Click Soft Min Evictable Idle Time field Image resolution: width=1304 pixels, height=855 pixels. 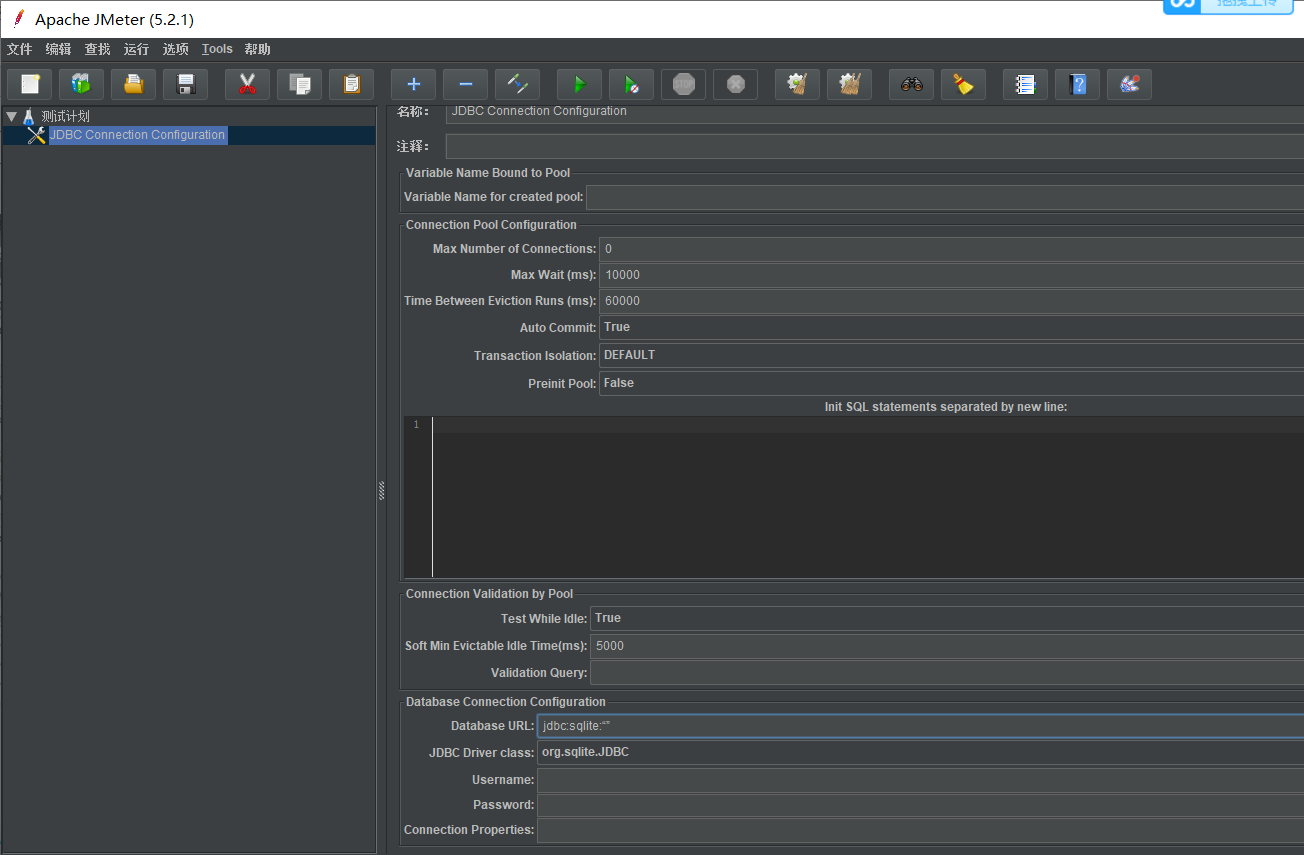947,646
